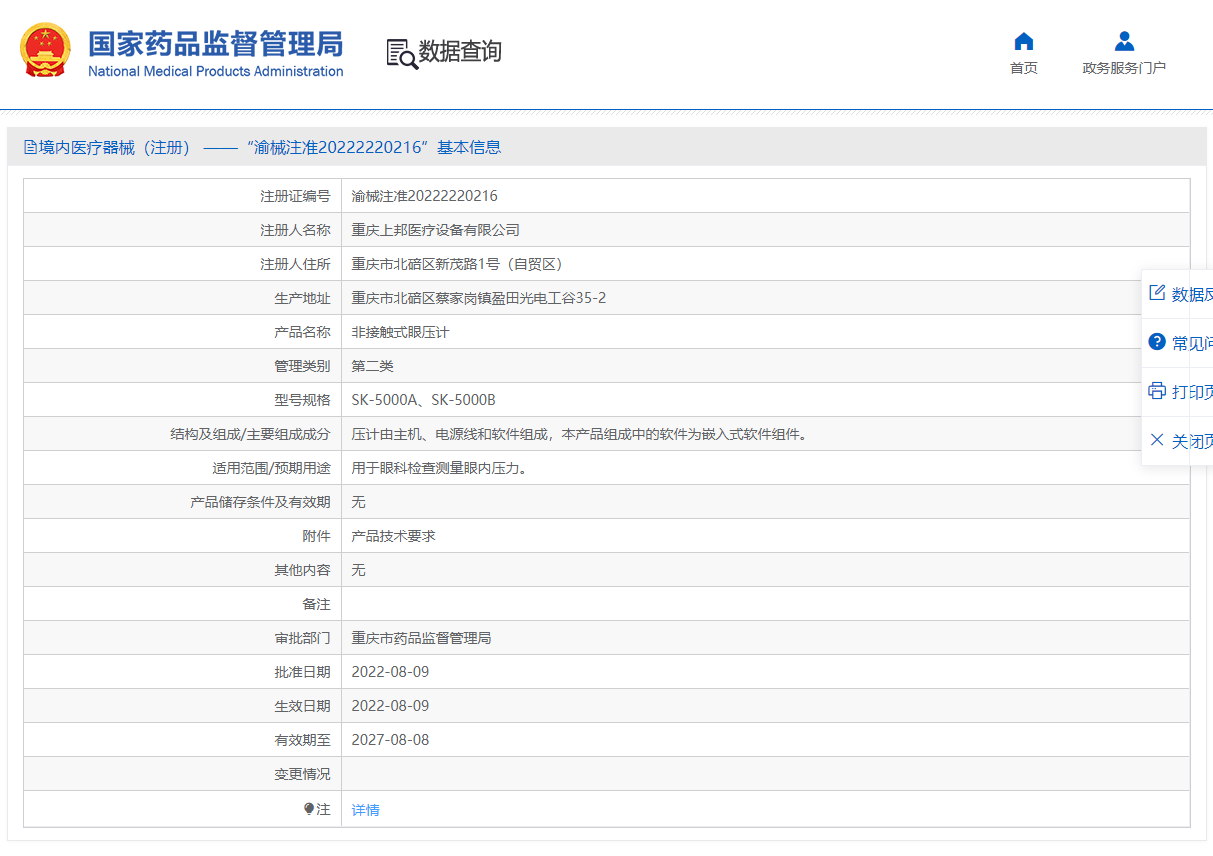The height and width of the screenshot is (856, 1213).
Task: Click attachment value 产品技术要求
Action: click(394, 536)
